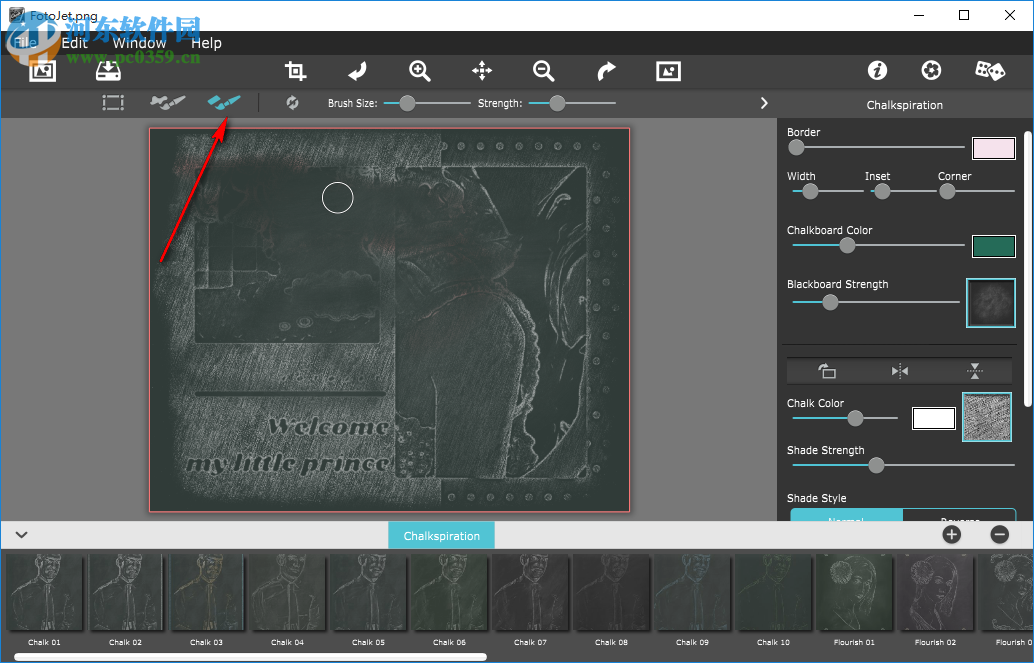Click the Chalk Color slider handle
The height and width of the screenshot is (663, 1034).
[855, 418]
